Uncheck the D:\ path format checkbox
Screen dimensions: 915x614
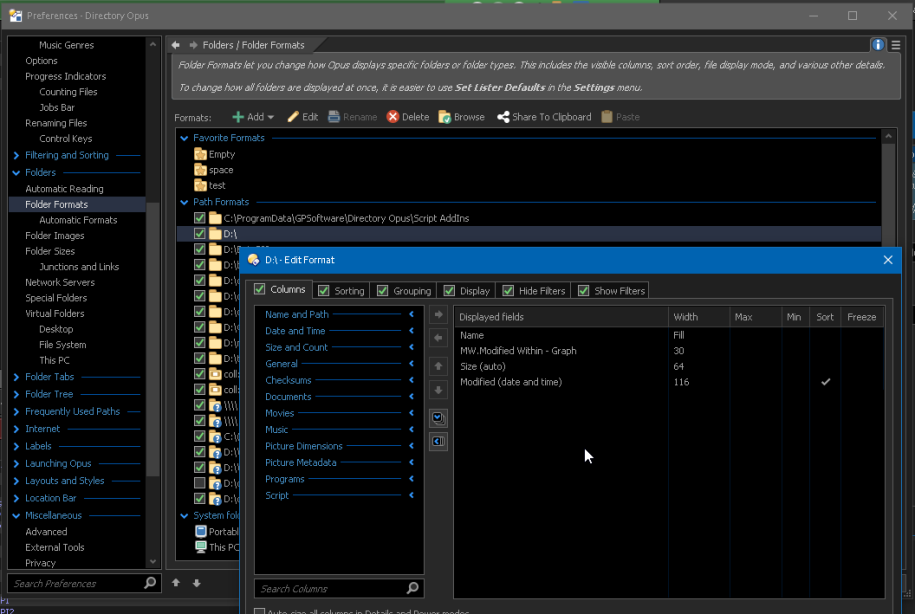[200, 234]
